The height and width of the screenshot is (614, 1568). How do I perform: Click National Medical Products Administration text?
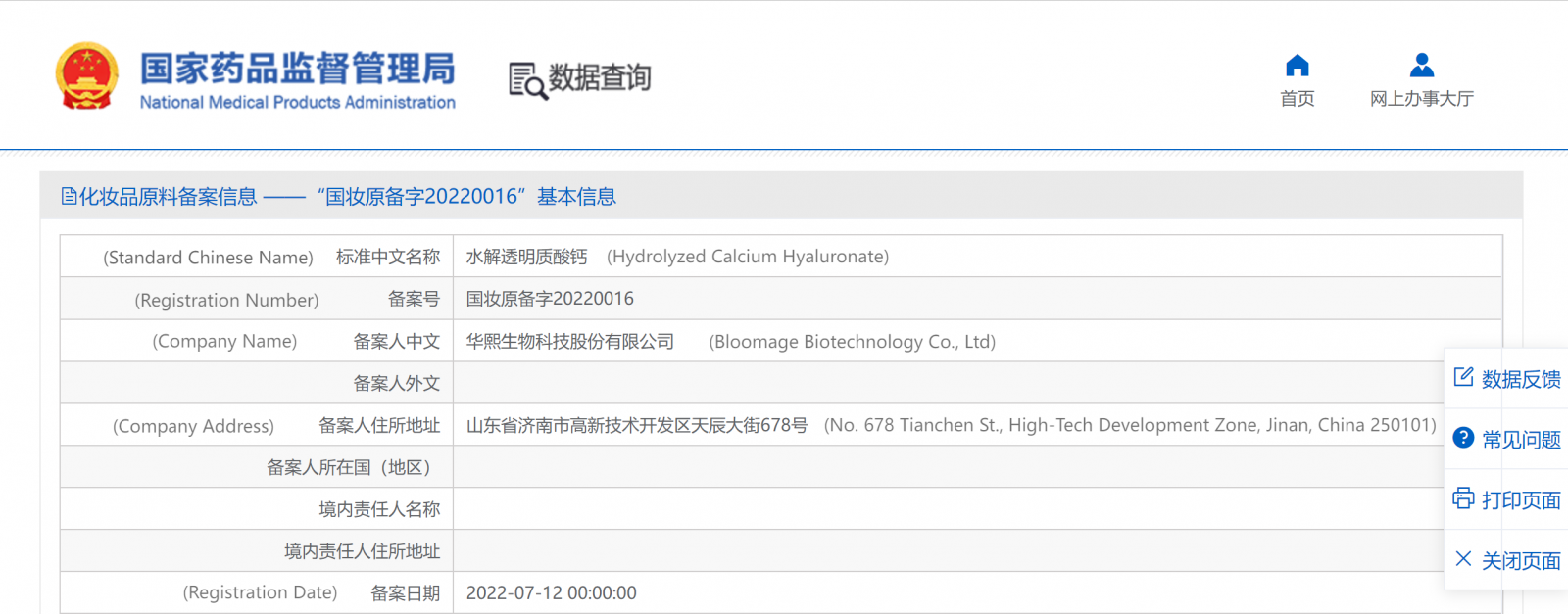tap(298, 102)
